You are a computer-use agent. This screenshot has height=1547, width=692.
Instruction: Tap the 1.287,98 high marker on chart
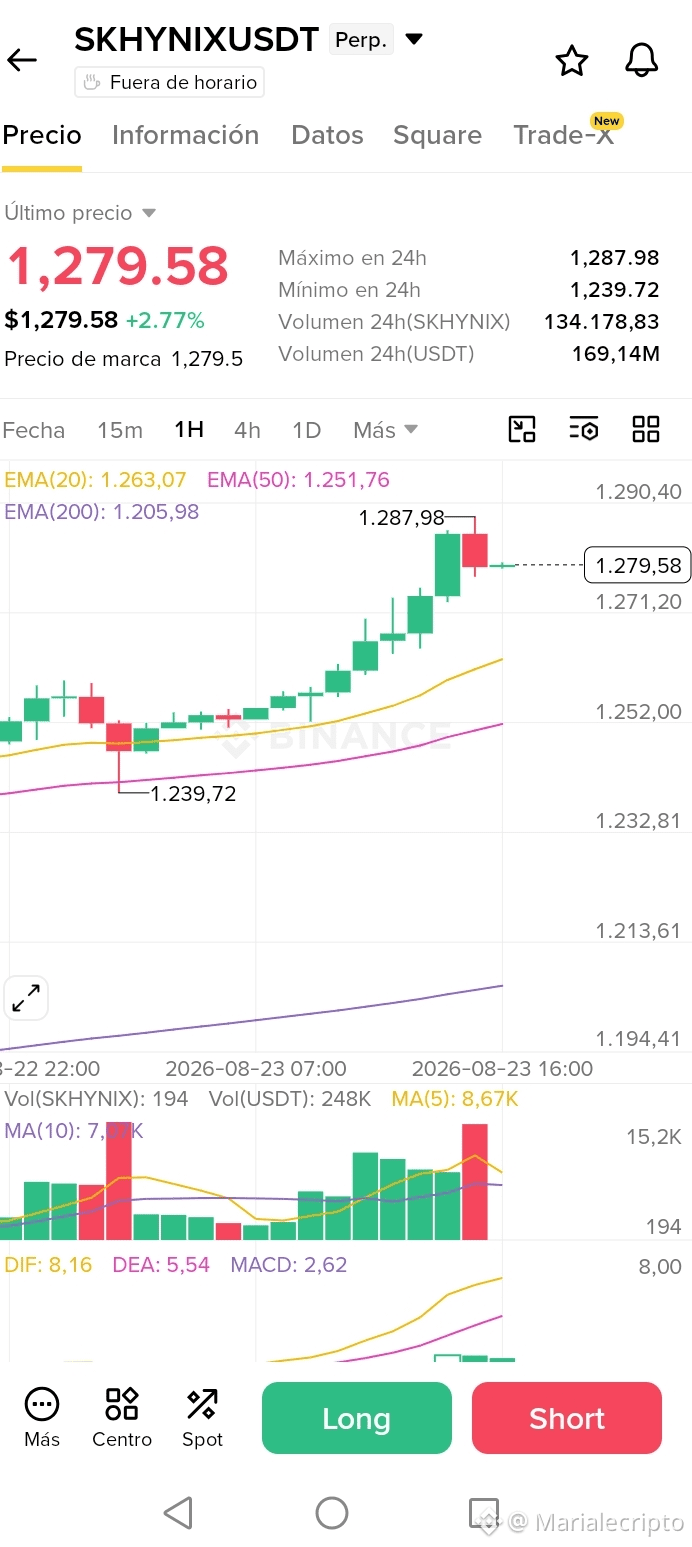pos(401,518)
